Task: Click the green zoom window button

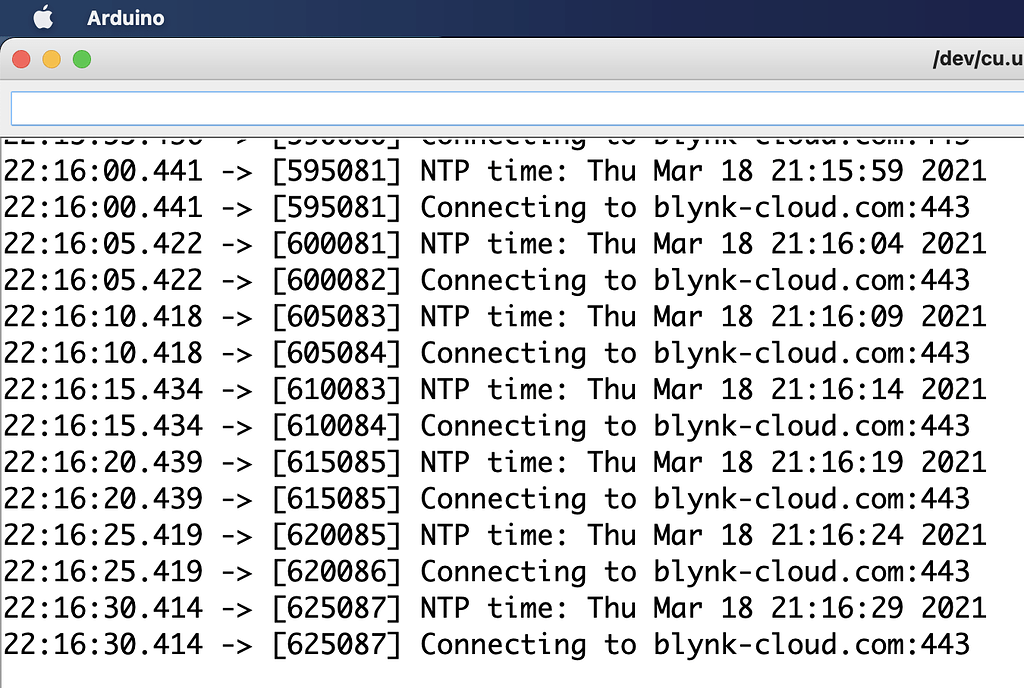Action: tap(82, 59)
